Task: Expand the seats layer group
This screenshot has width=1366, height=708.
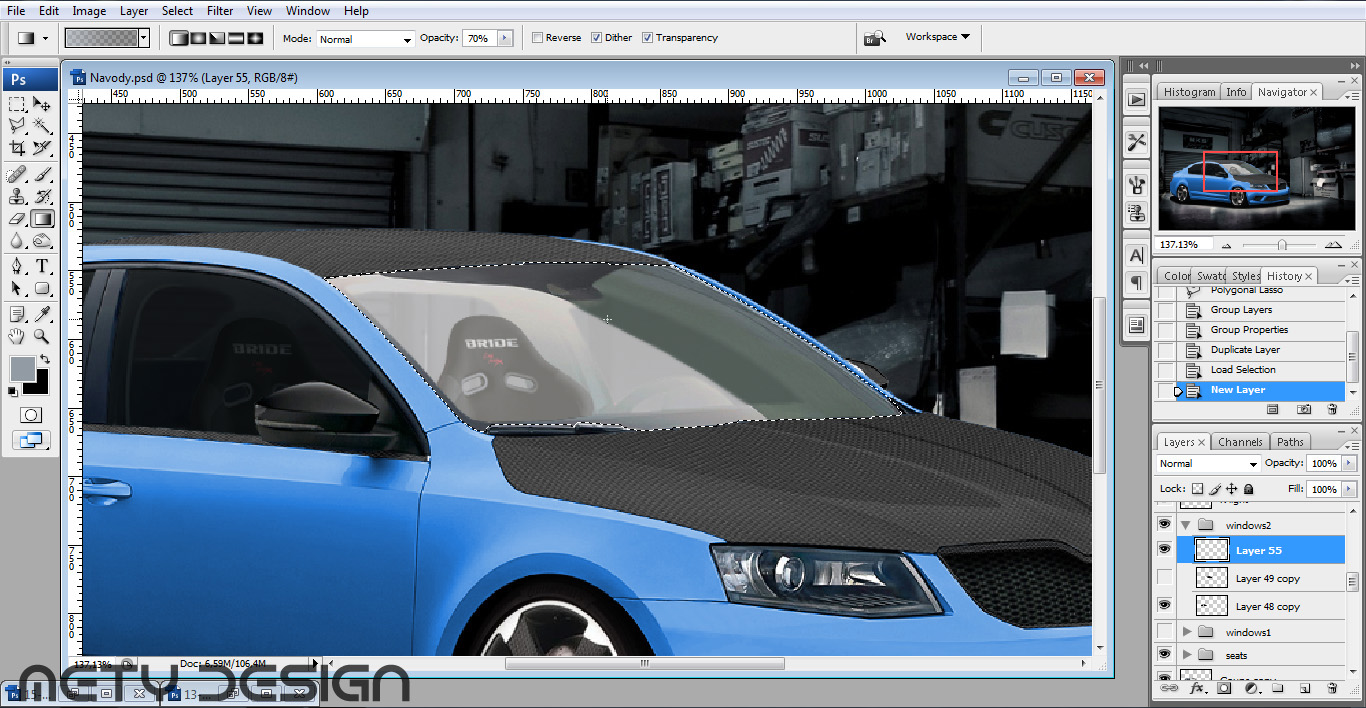Action: pyautogui.click(x=1187, y=655)
